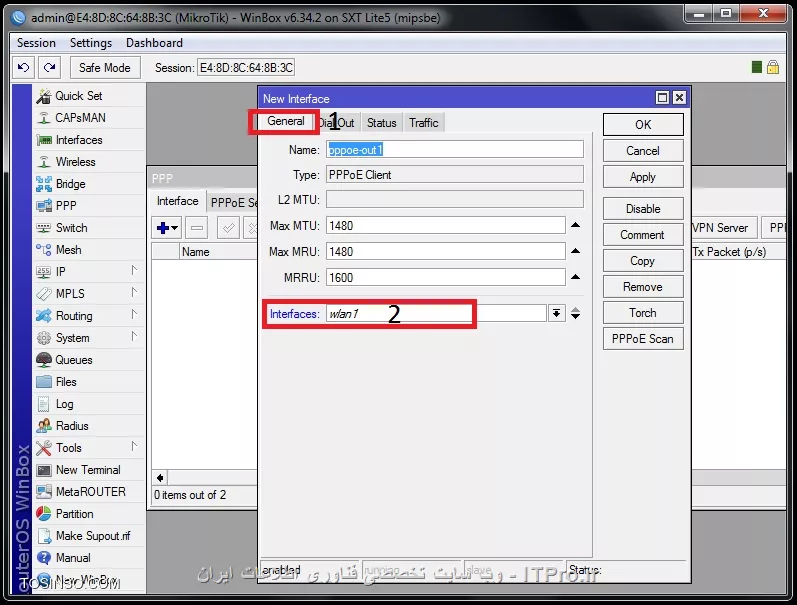Collapse the Max MTU field arrow

pyautogui.click(x=575, y=225)
